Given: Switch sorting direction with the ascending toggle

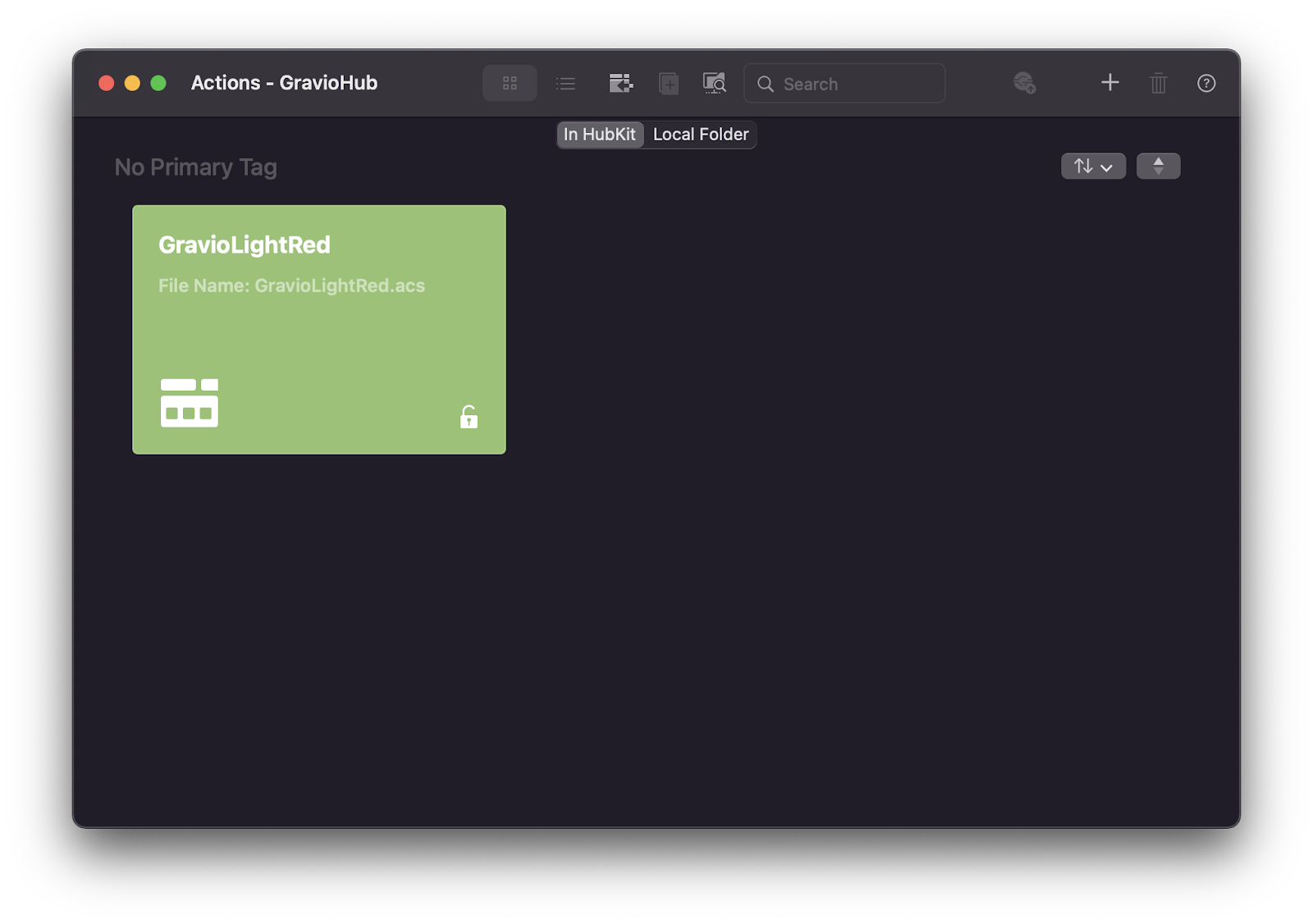Looking at the screenshot, I should pos(1159,166).
